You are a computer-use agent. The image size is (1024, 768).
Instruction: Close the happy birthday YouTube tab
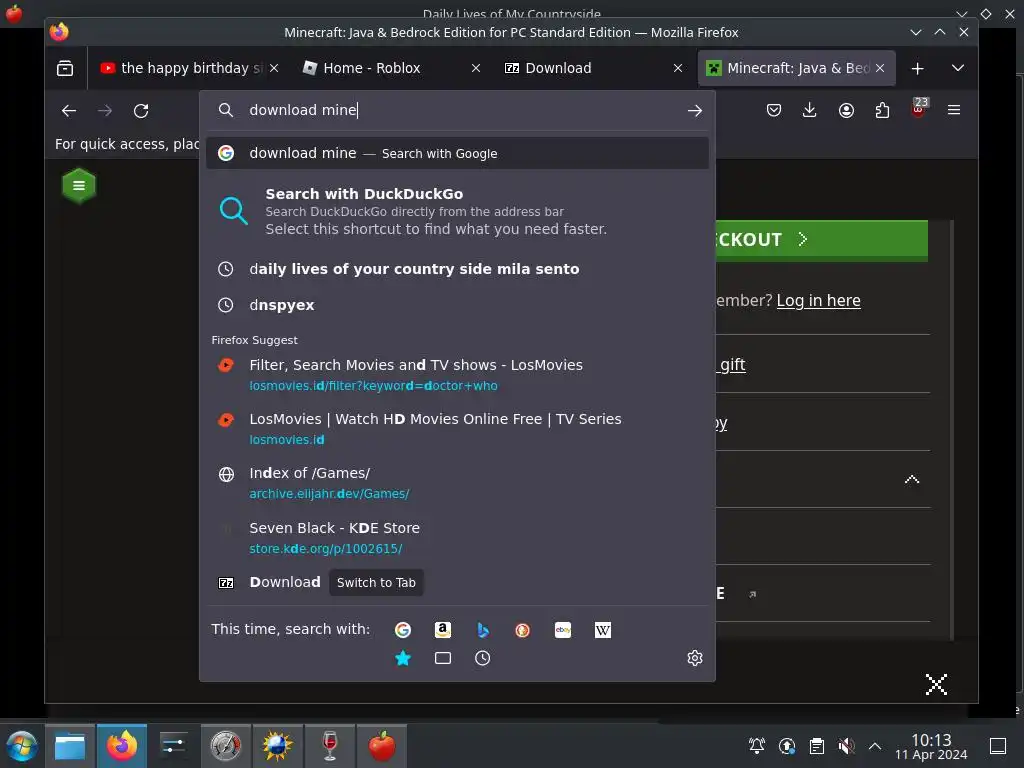click(x=274, y=68)
